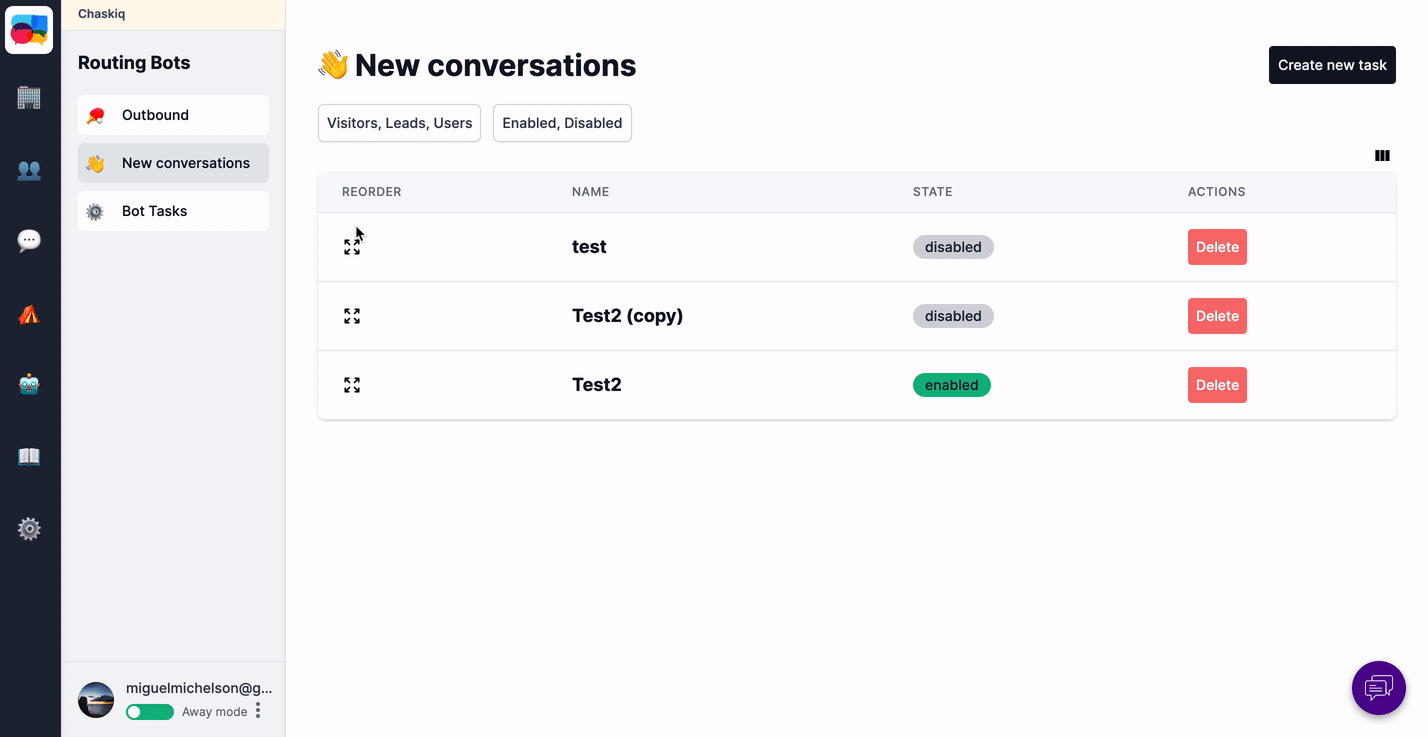This screenshot has height=737, width=1428.
Task: Open the chat messenger launcher bubble
Action: (x=1378, y=688)
